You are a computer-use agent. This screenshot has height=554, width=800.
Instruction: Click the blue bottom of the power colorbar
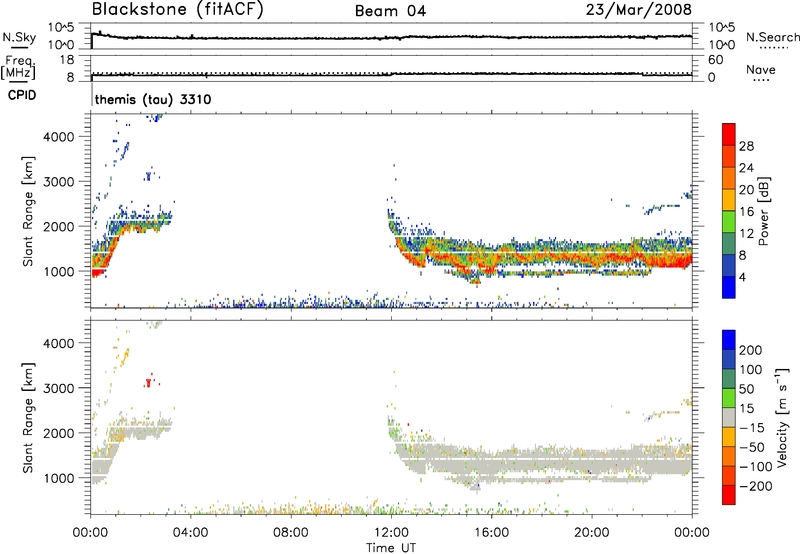(x=729, y=287)
